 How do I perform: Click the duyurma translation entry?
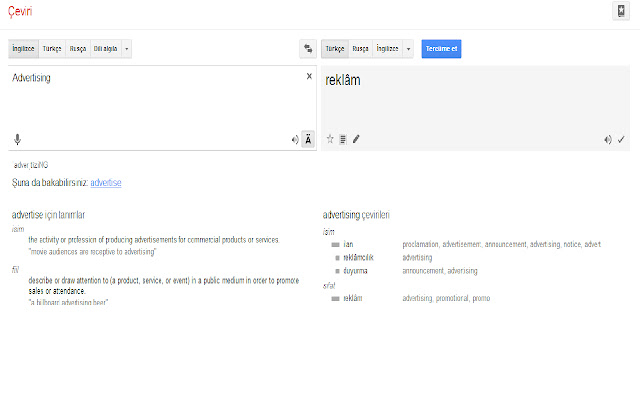pos(355,271)
